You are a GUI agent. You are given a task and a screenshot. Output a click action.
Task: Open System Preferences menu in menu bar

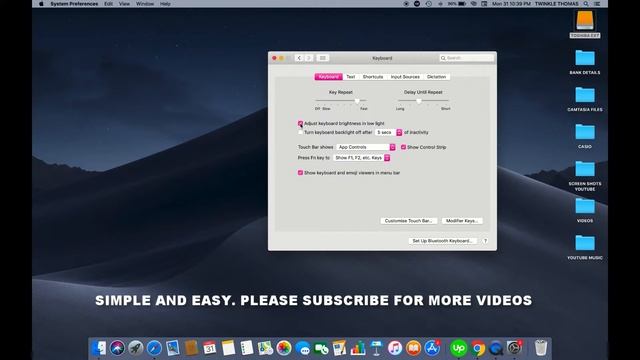click(74, 4)
